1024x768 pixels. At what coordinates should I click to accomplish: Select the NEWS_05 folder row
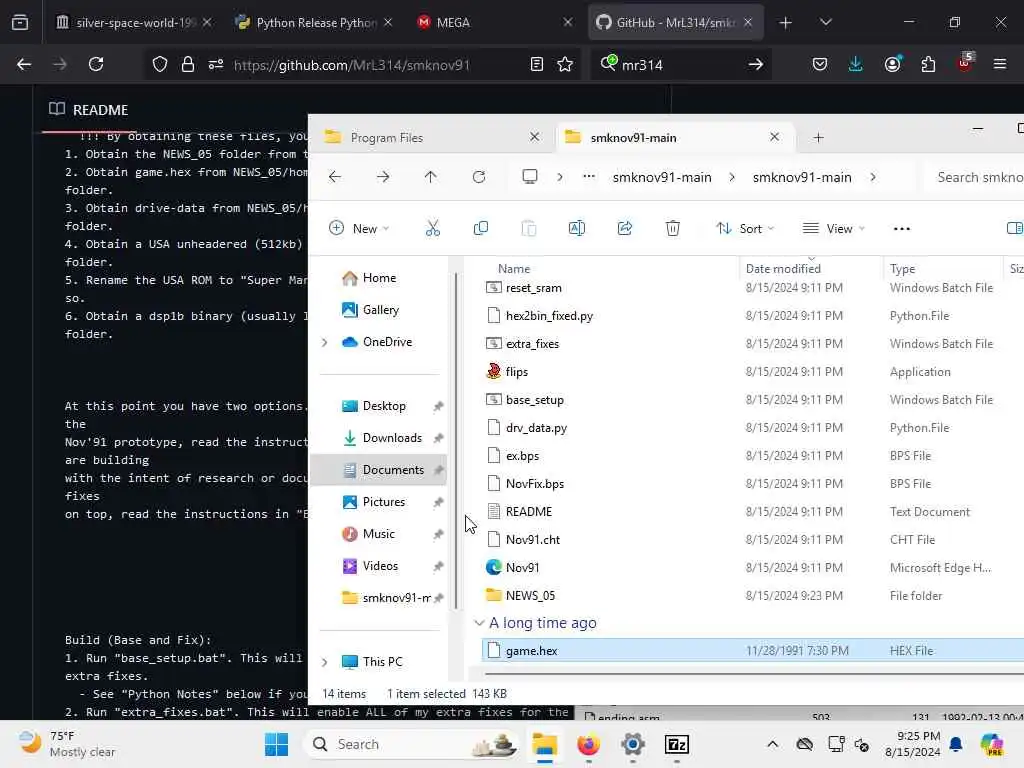click(751, 596)
